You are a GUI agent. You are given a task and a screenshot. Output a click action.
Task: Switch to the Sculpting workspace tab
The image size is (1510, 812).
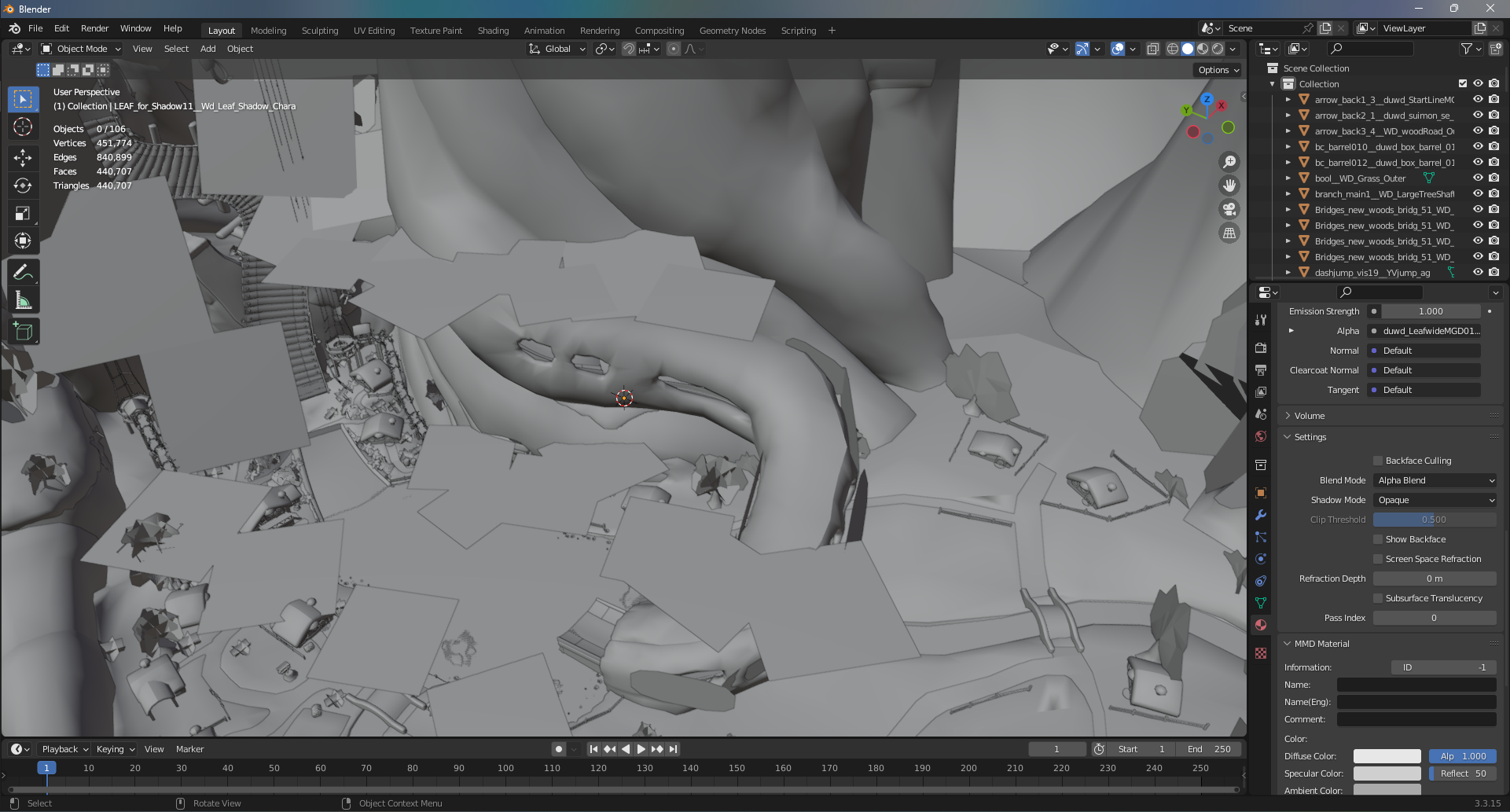(319, 31)
